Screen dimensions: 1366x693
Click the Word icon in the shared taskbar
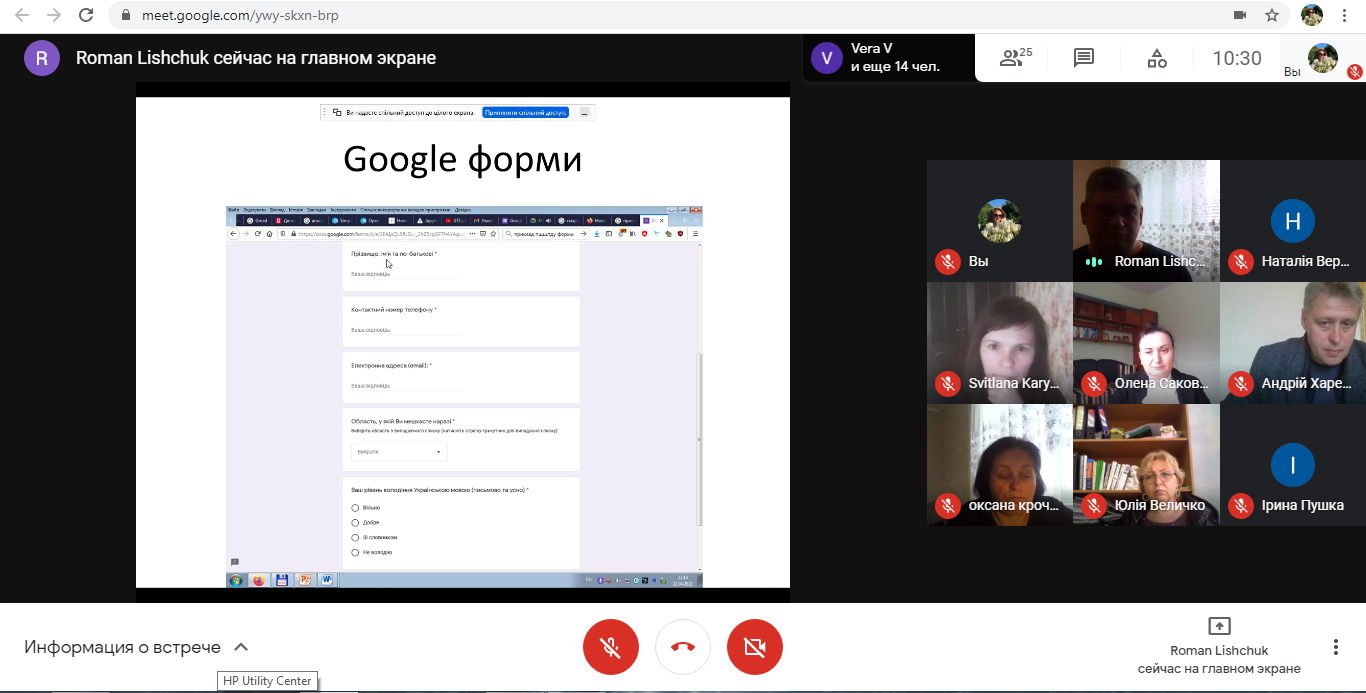click(x=326, y=580)
